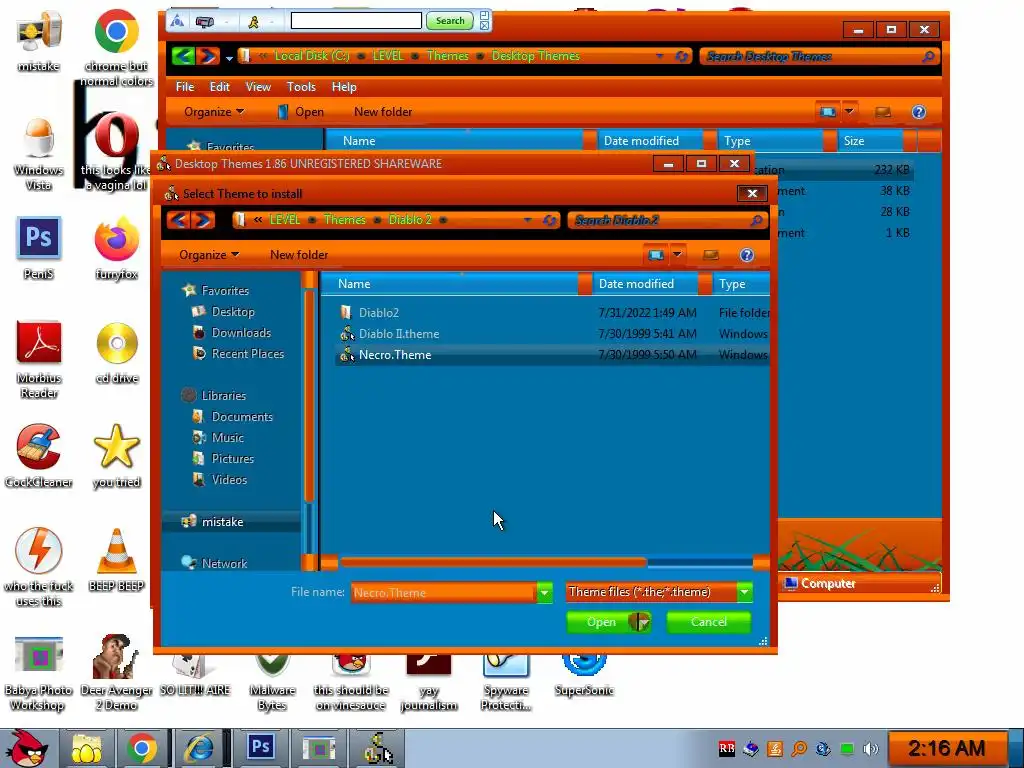The width and height of the screenshot is (1024, 768).
Task: Open the 'cd drive' disc desktop icon
Action: [x=117, y=351]
